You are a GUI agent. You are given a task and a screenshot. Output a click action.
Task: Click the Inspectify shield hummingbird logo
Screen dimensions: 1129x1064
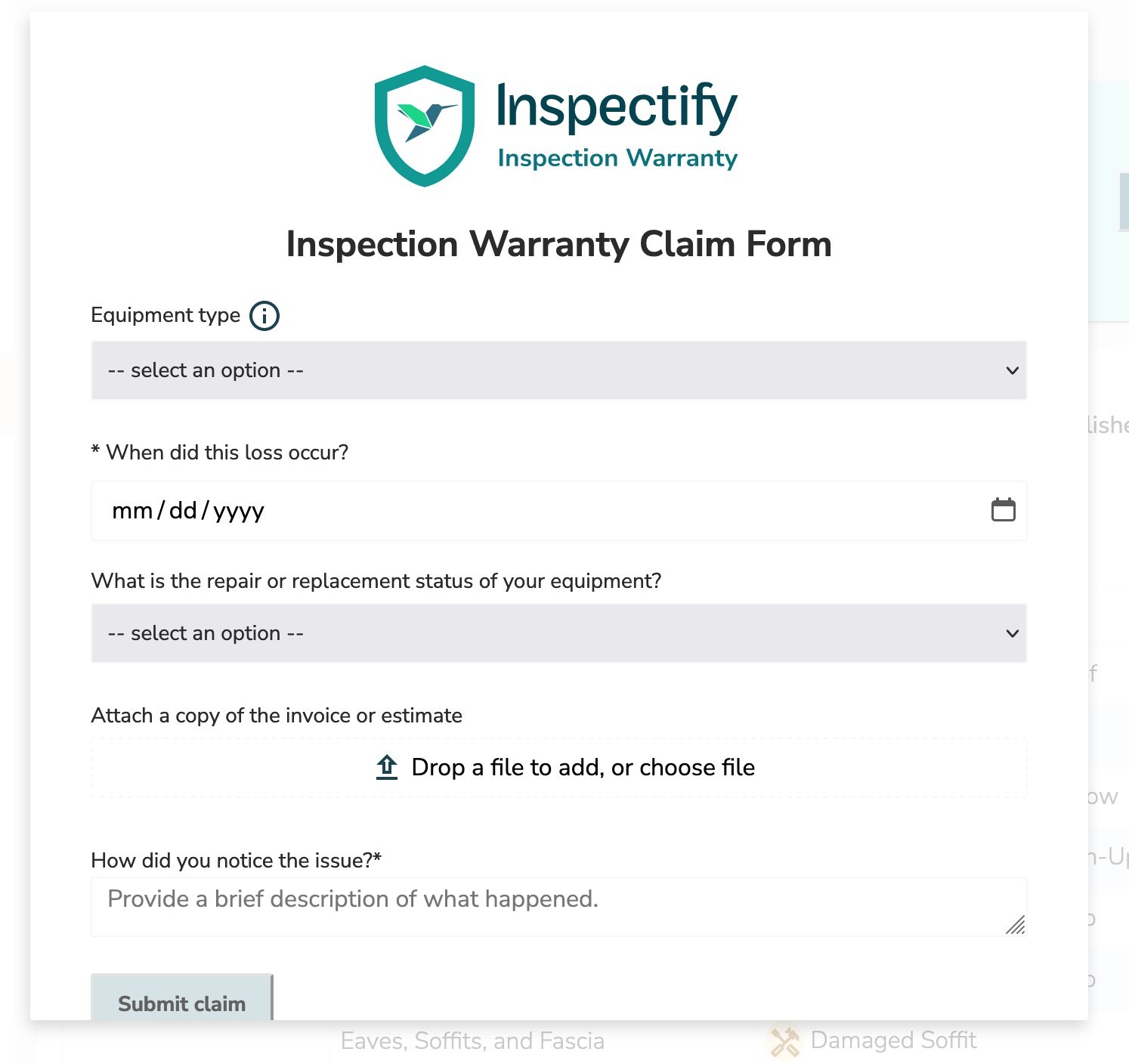point(424,125)
